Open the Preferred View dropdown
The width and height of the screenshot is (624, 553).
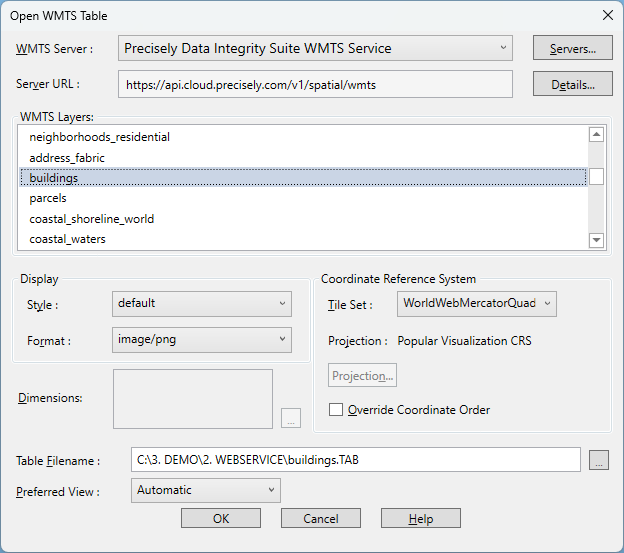[206, 490]
